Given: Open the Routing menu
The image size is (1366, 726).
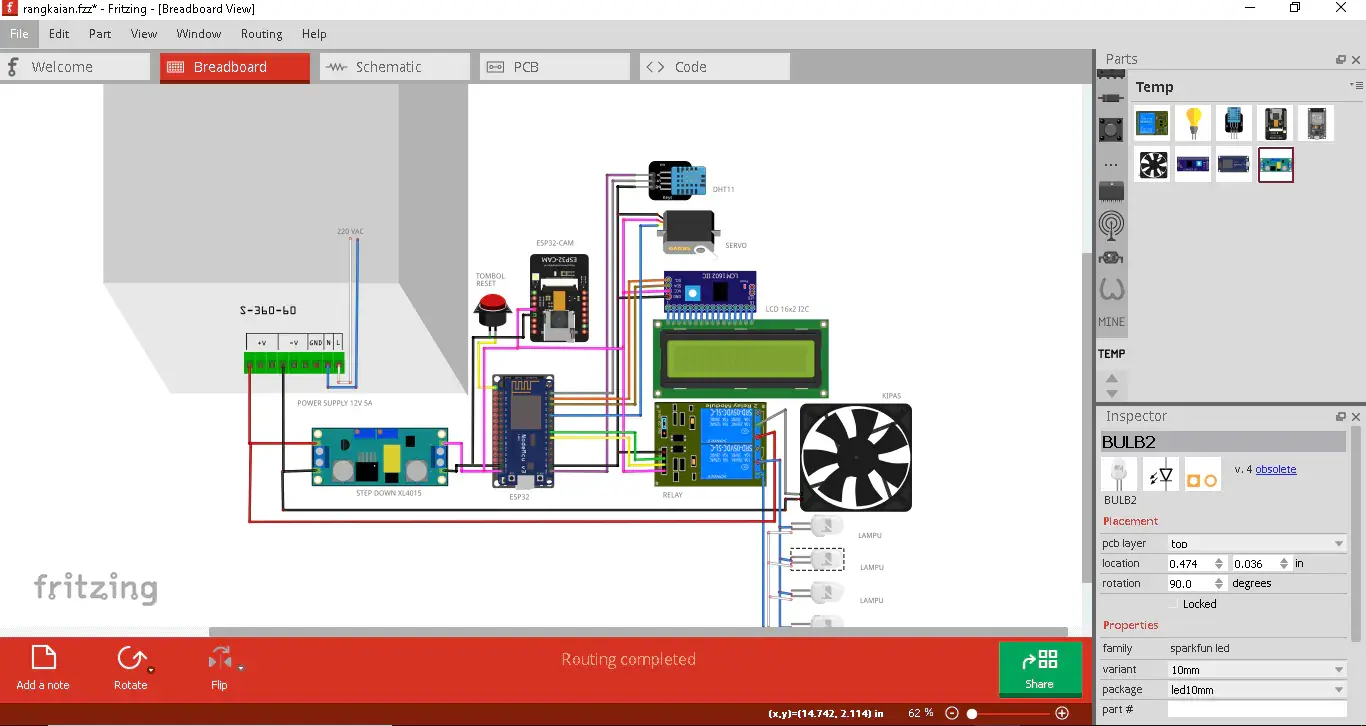Looking at the screenshot, I should pyautogui.click(x=261, y=34).
